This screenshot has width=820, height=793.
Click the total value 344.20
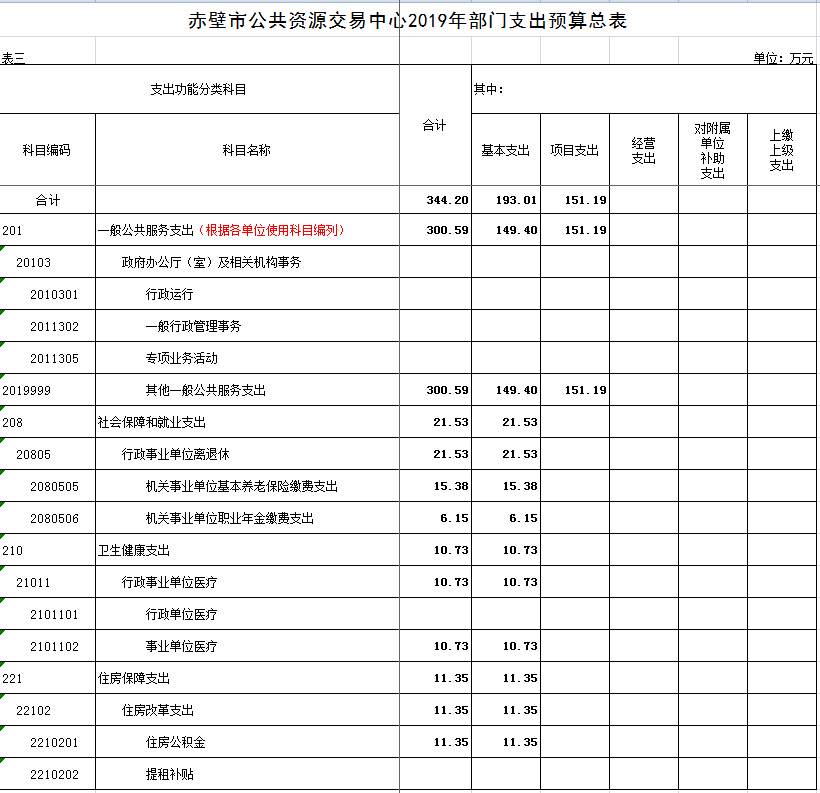[x=447, y=200]
